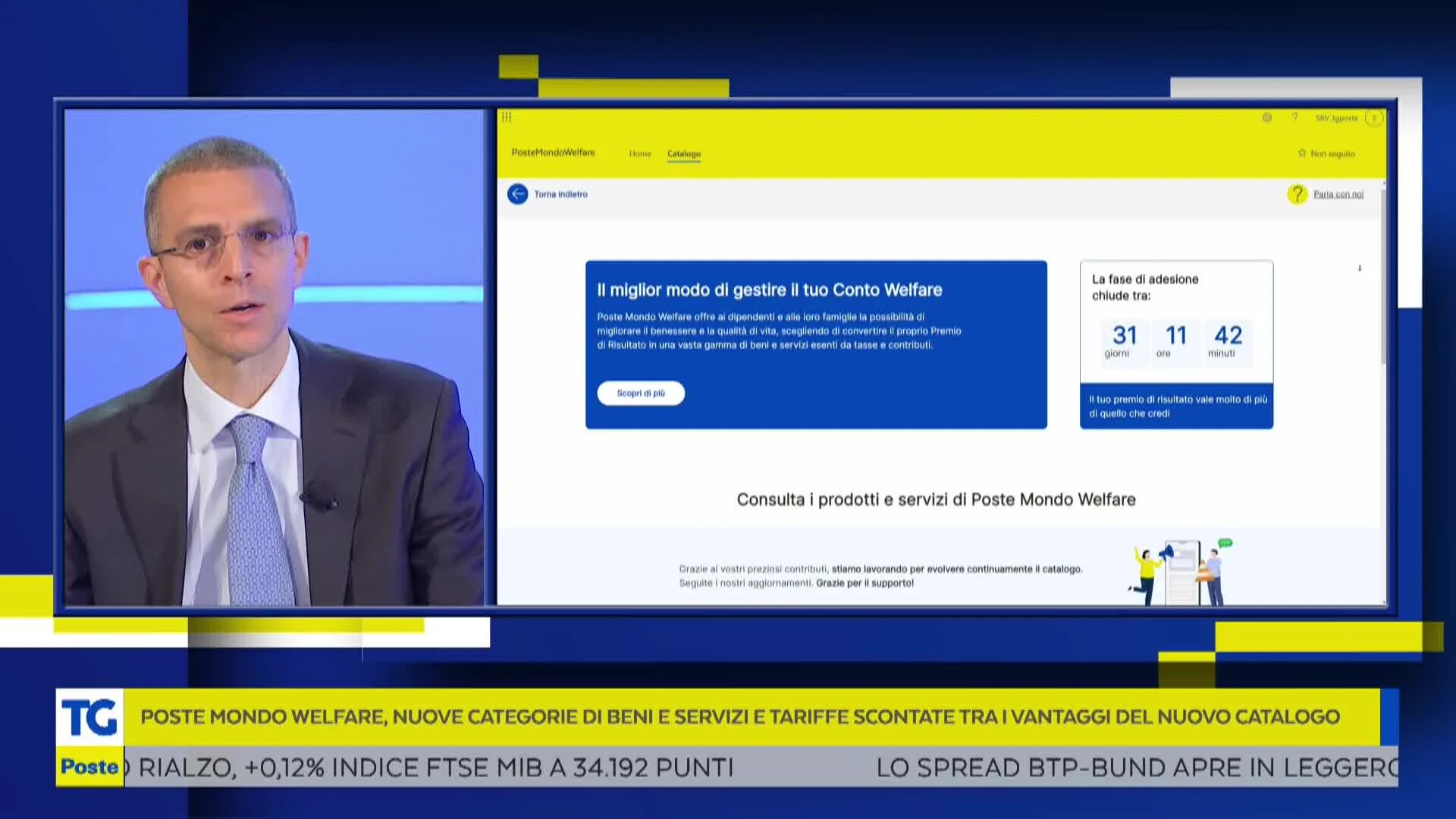Open the user profile avatar circle
This screenshot has height=819, width=1456.
coord(1373,118)
